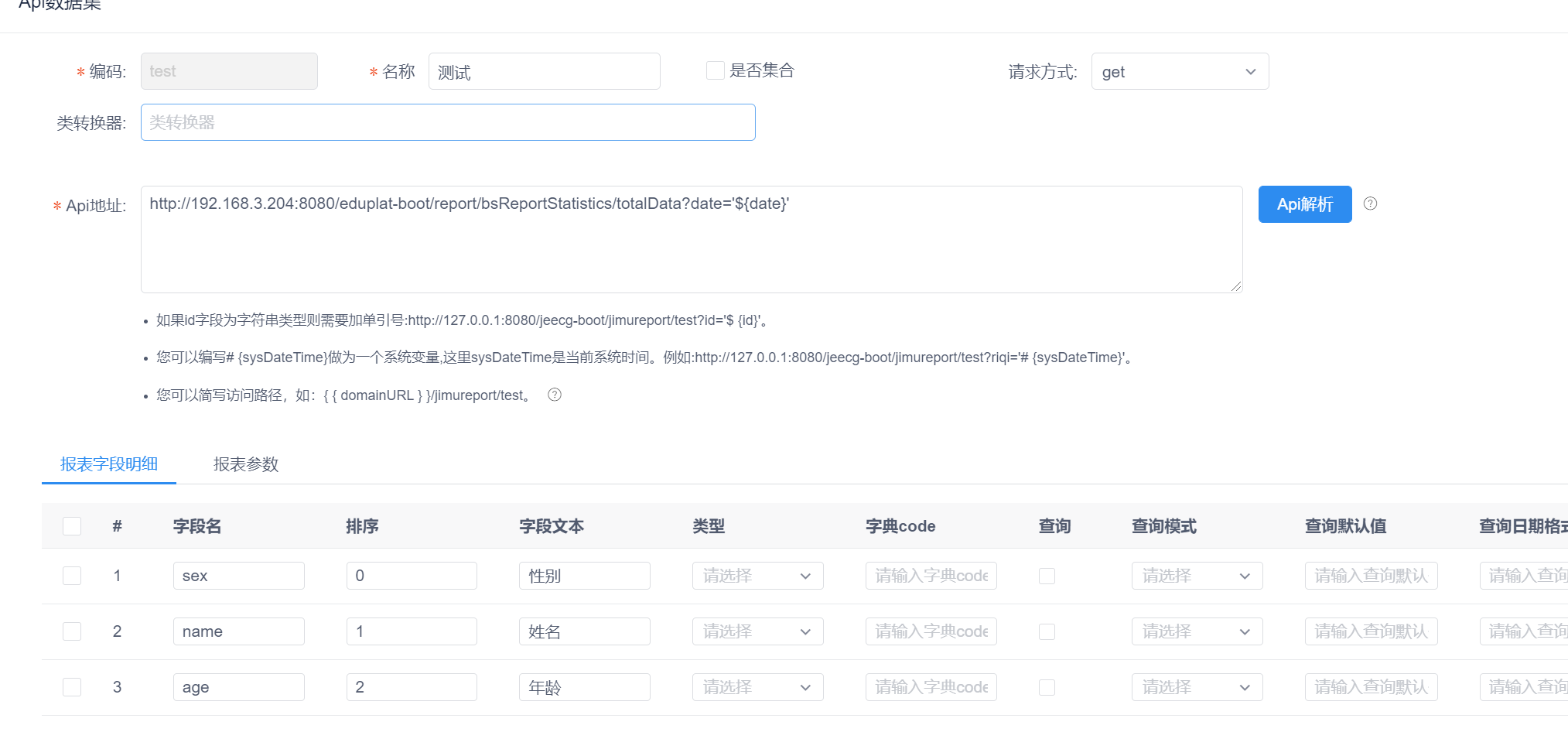The height and width of the screenshot is (756, 1568).
Task: Click the help icon beside Api解析 button
Action: (x=1370, y=204)
